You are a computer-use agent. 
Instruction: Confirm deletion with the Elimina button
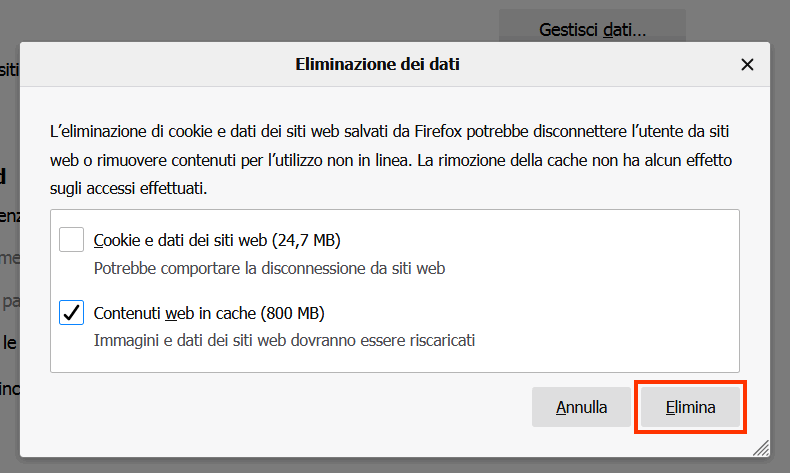pyautogui.click(x=691, y=407)
